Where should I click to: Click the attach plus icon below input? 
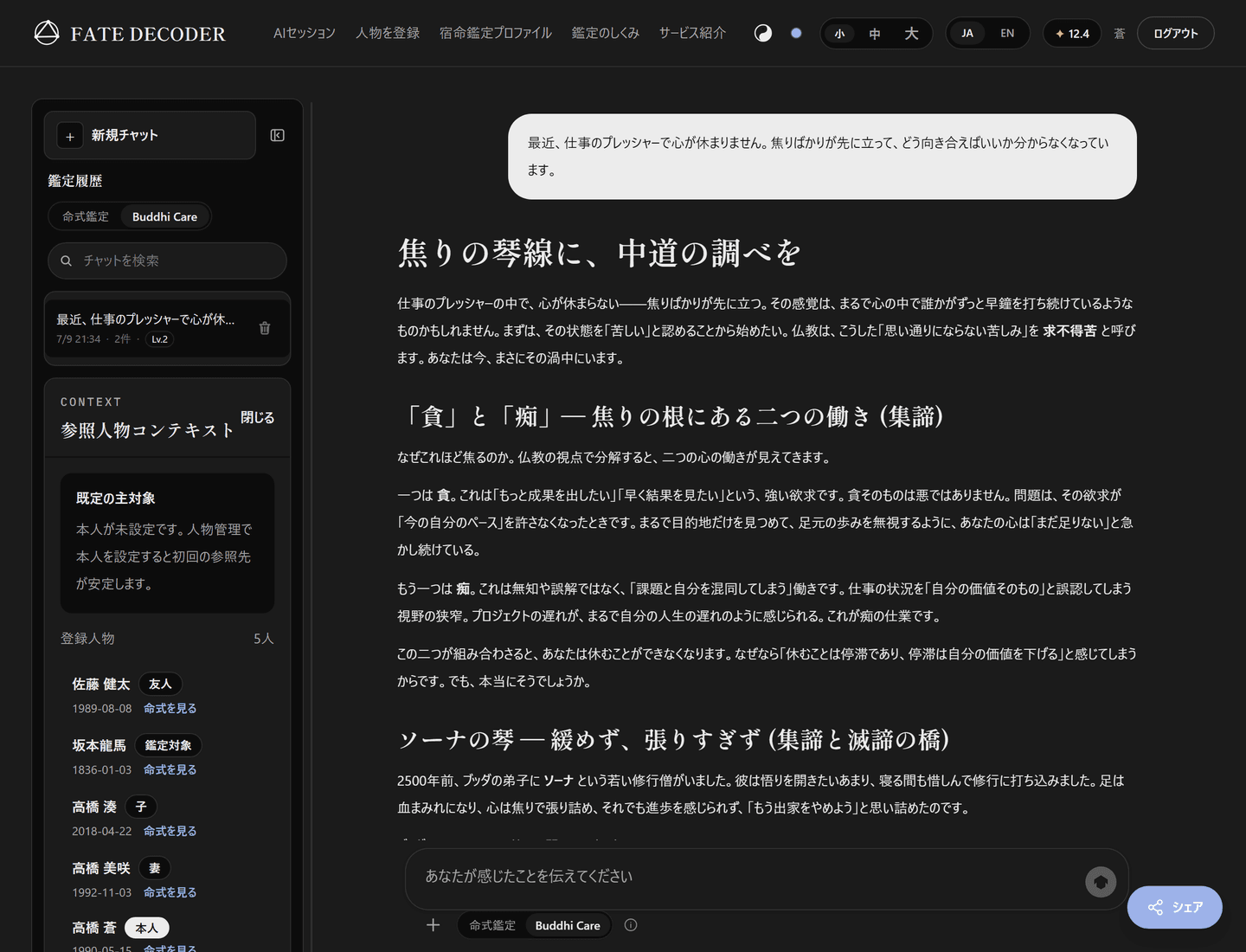434,925
